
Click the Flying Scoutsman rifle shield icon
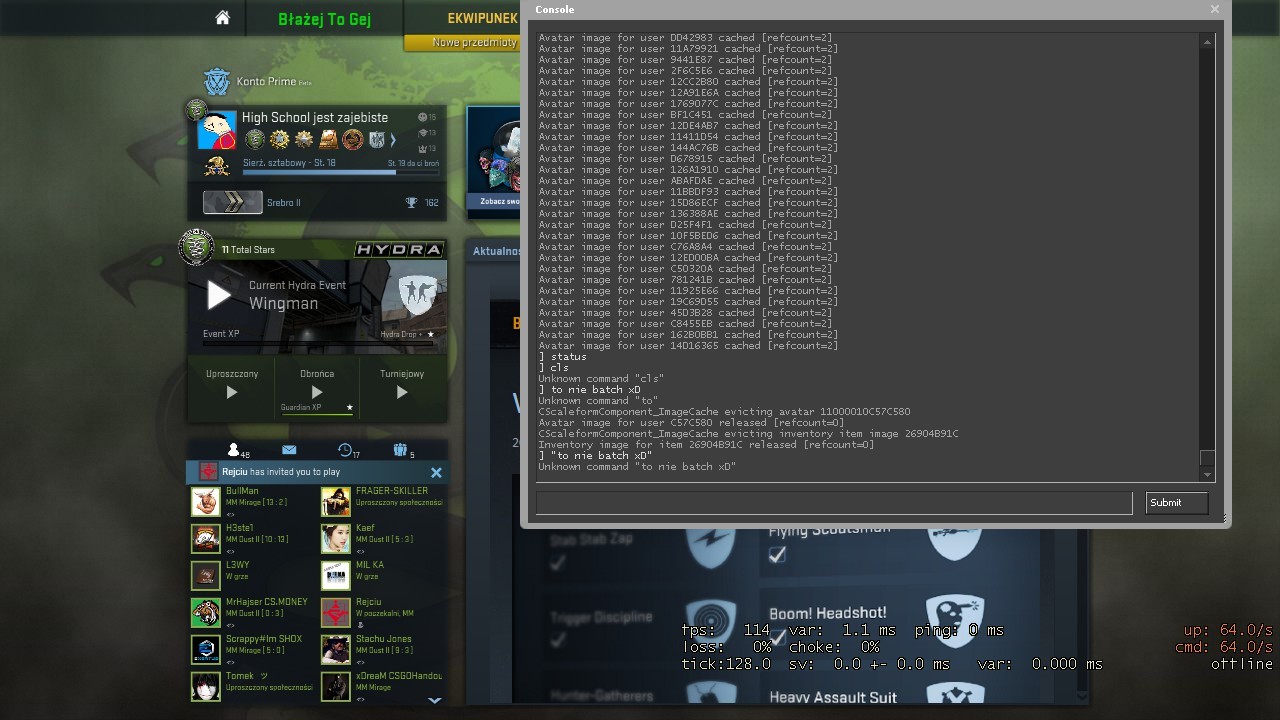pyautogui.click(x=955, y=541)
